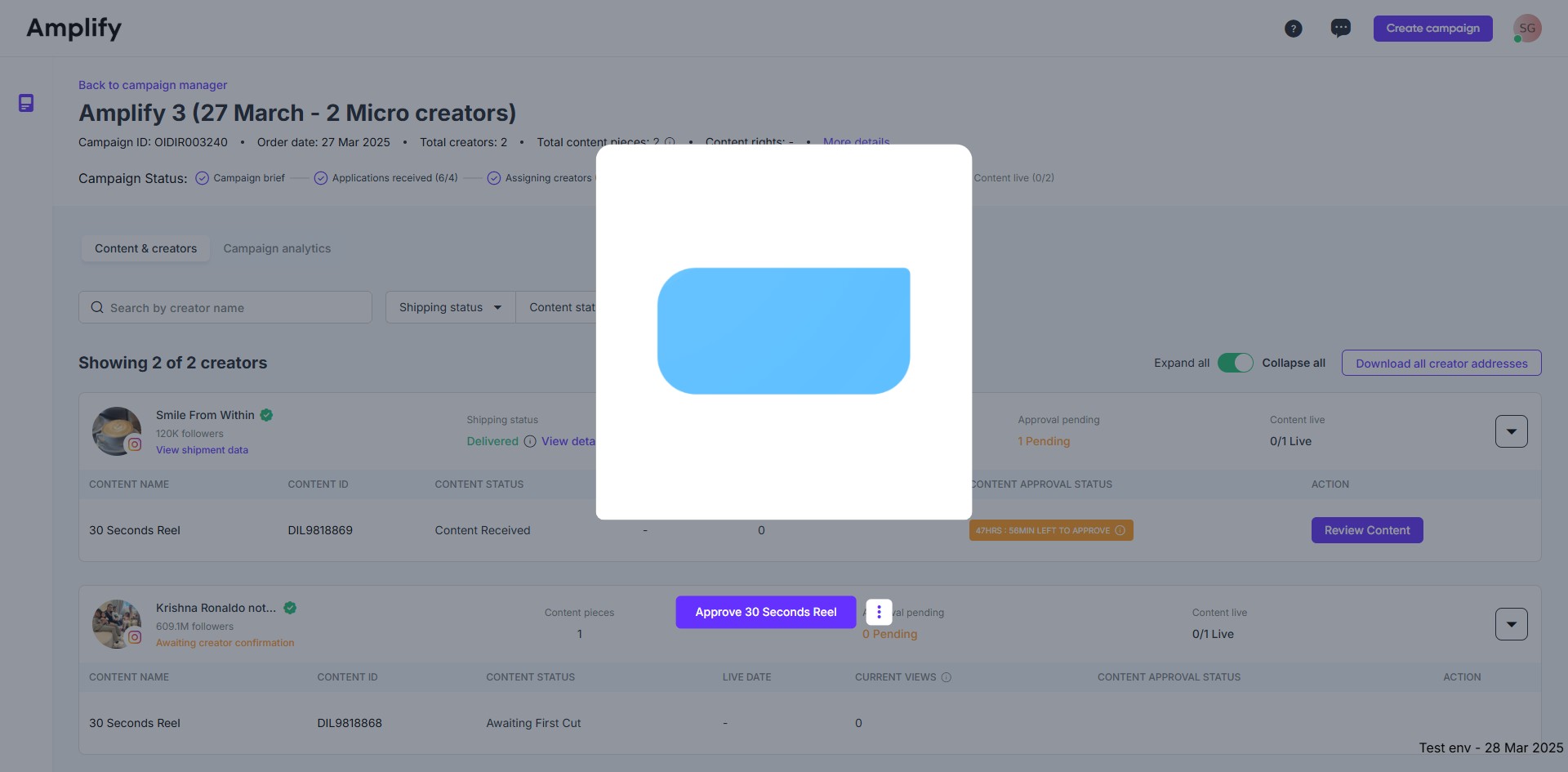Click the info icon next to Total content pieces
Viewport: 1568px width, 772px height.
point(670,141)
